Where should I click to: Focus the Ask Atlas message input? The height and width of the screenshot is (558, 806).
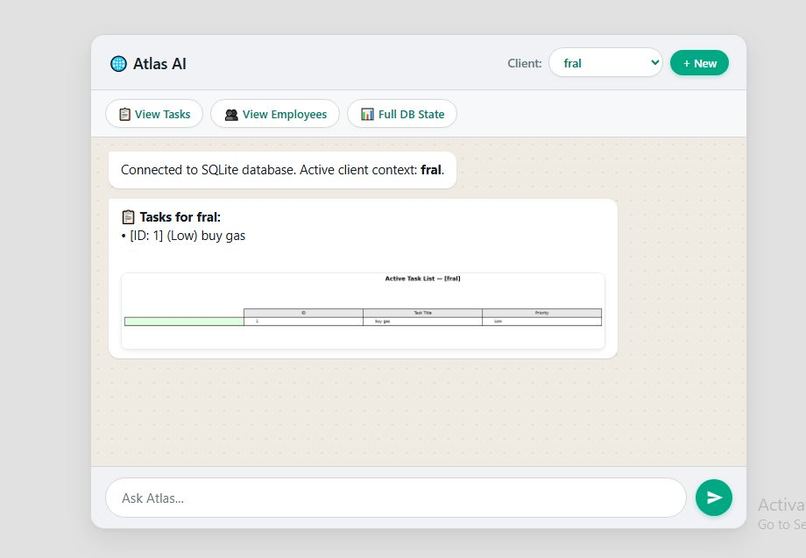pyautogui.click(x=396, y=498)
